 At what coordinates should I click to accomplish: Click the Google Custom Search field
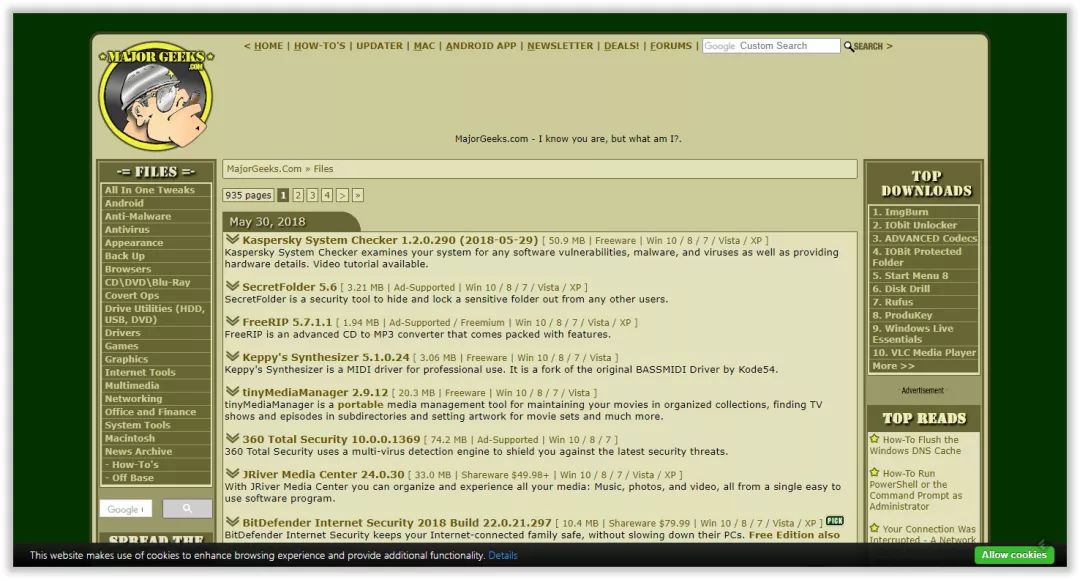771,46
